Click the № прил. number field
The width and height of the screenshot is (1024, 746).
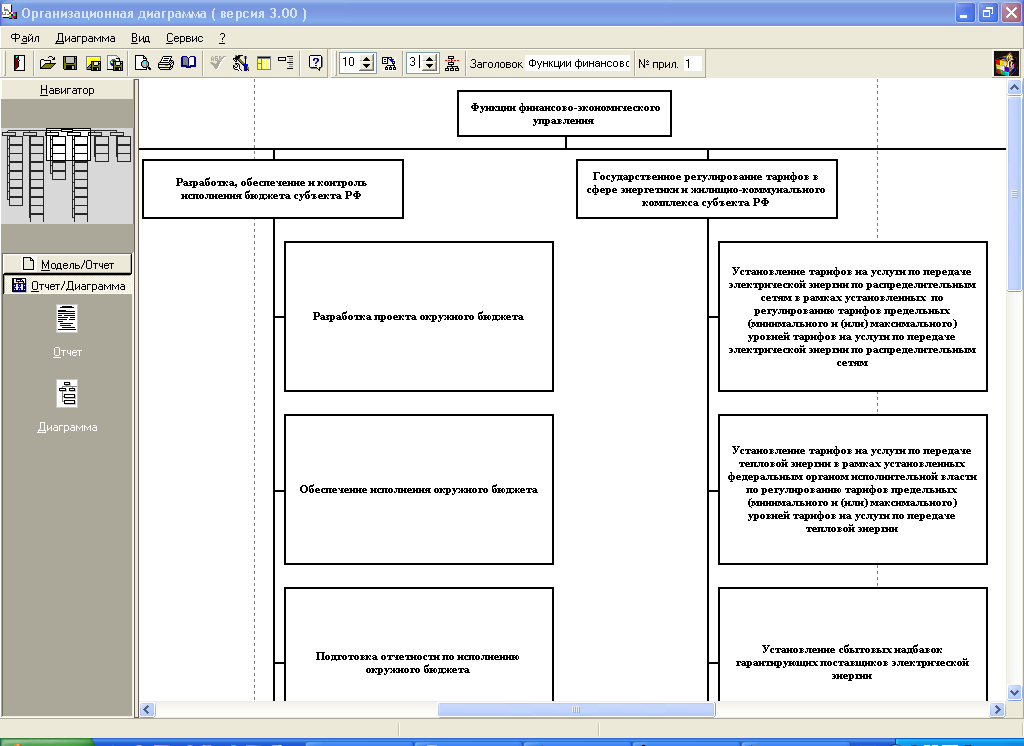(692, 63)
